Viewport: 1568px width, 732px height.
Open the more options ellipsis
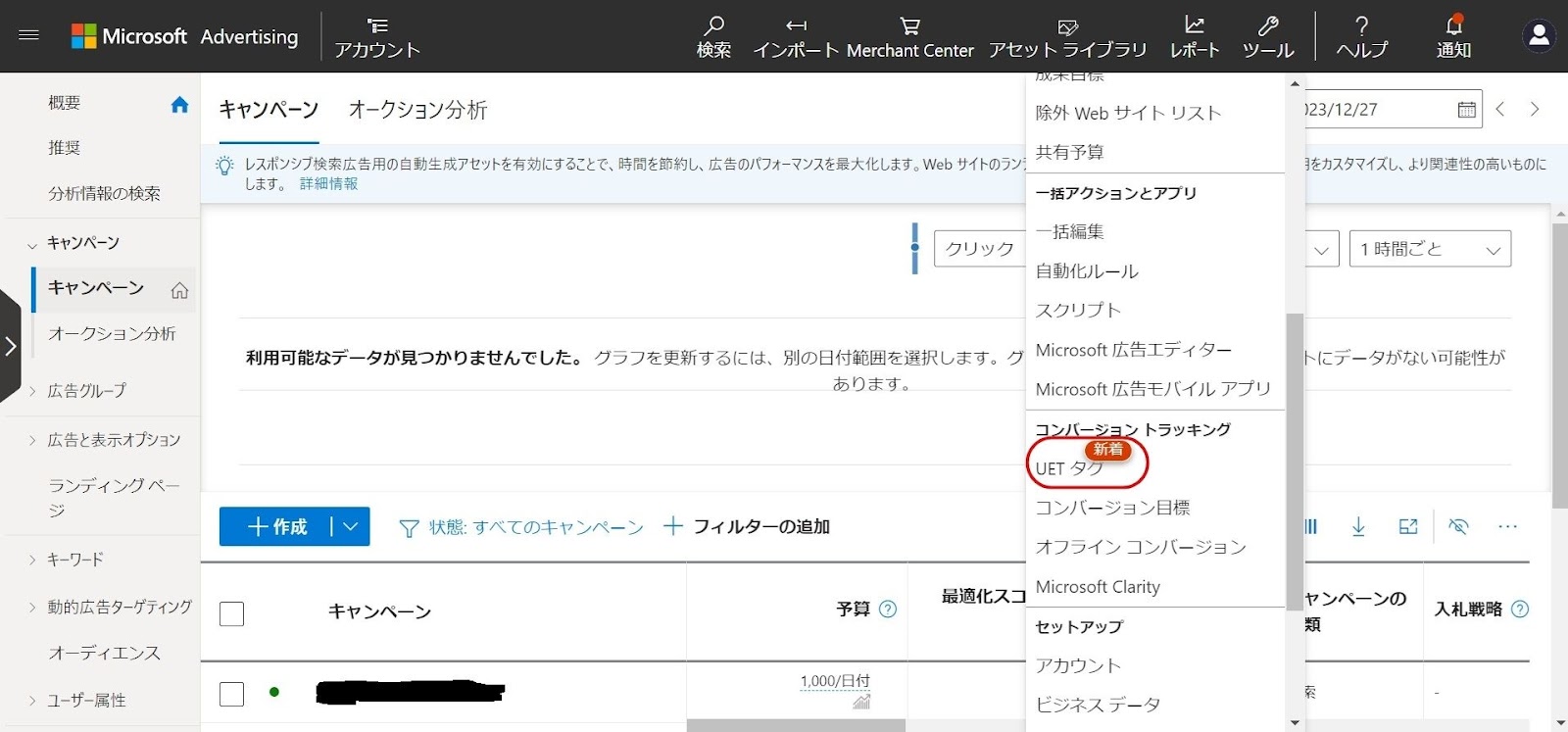tap(1507, 527)
